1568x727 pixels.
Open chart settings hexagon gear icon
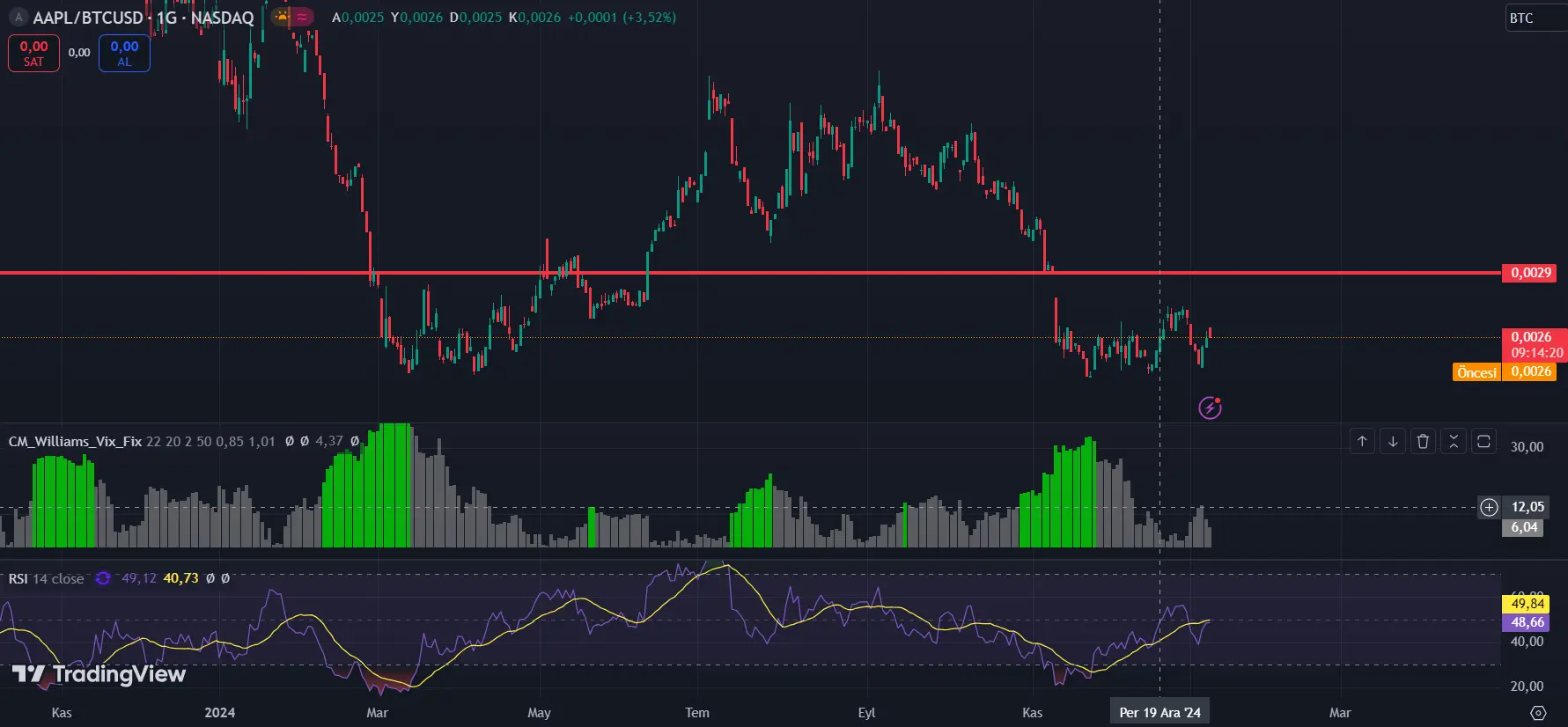(x=1538, y=713)
